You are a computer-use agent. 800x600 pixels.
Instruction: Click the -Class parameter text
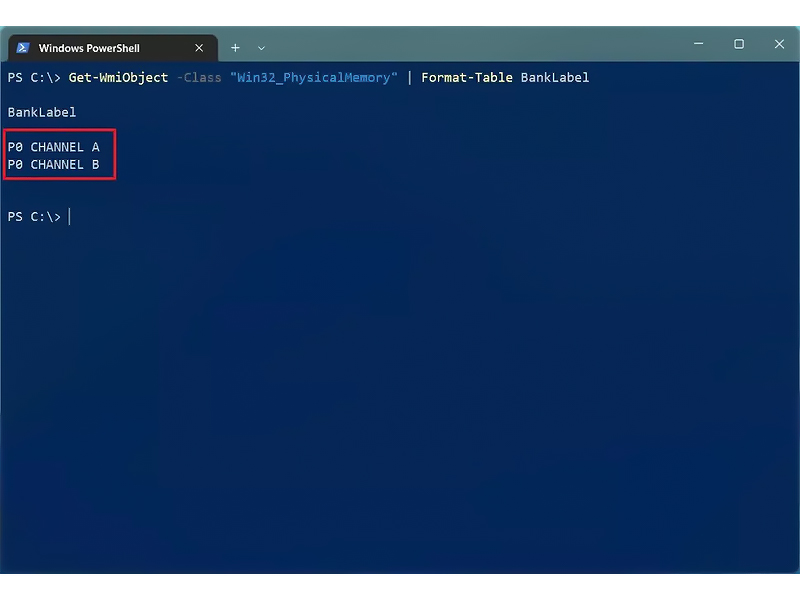[199, 78]
